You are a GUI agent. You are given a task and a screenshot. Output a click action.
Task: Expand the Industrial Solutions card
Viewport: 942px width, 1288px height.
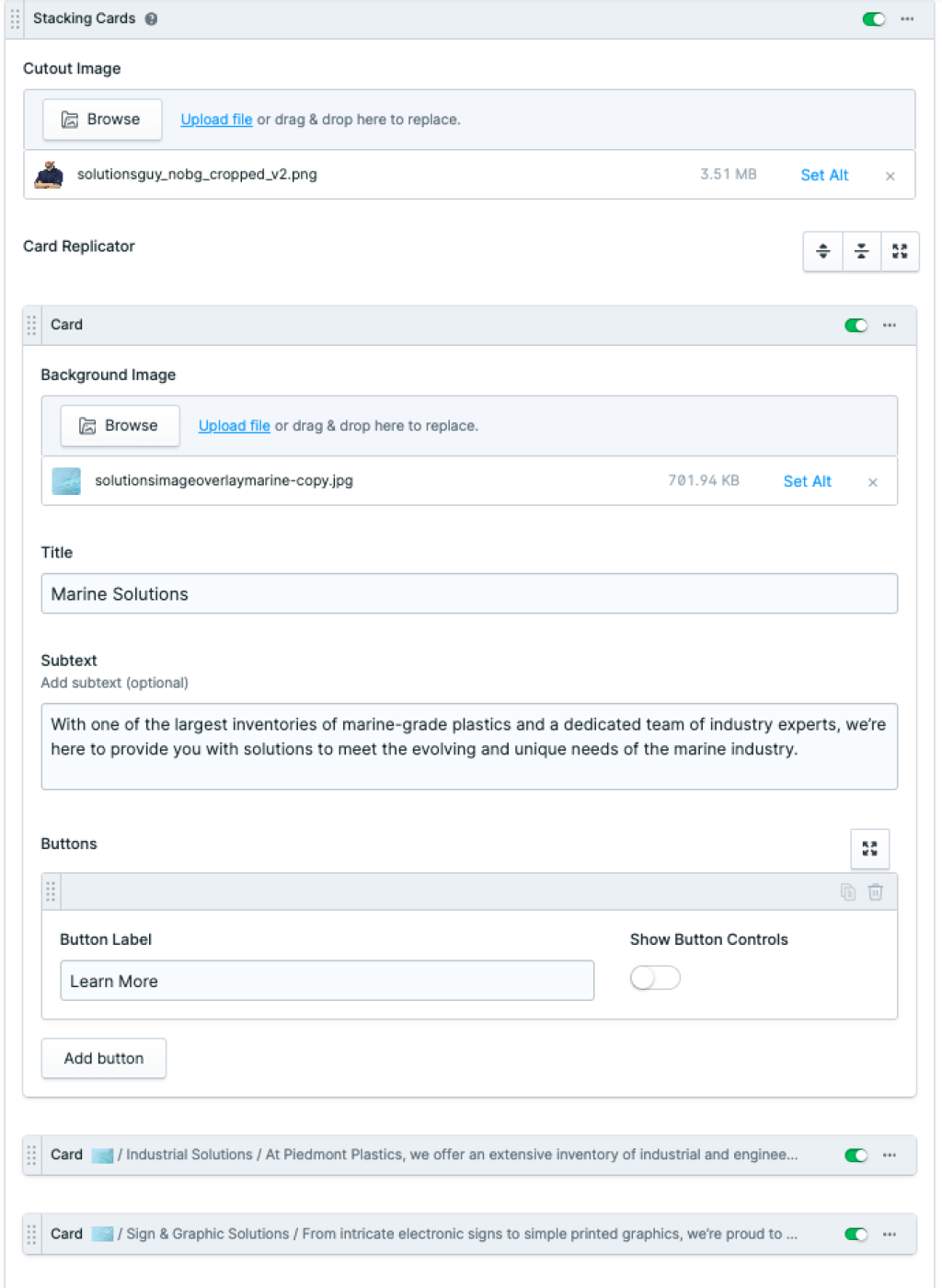point(460,1155)
